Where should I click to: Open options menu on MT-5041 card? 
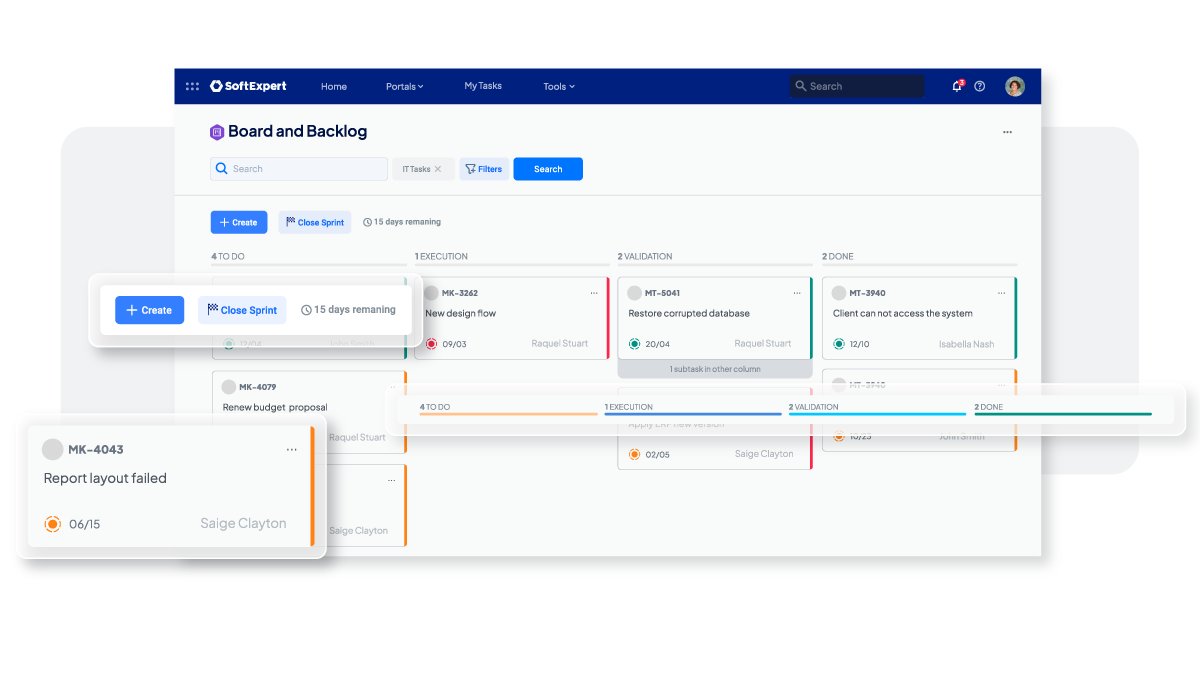pyautogui.click(x=797, y=293)
